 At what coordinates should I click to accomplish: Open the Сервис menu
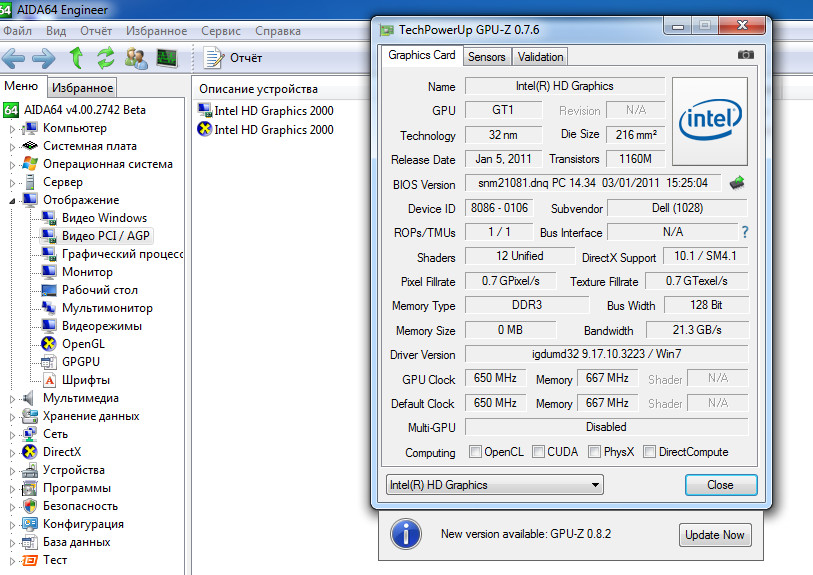[x=220, y=31]
